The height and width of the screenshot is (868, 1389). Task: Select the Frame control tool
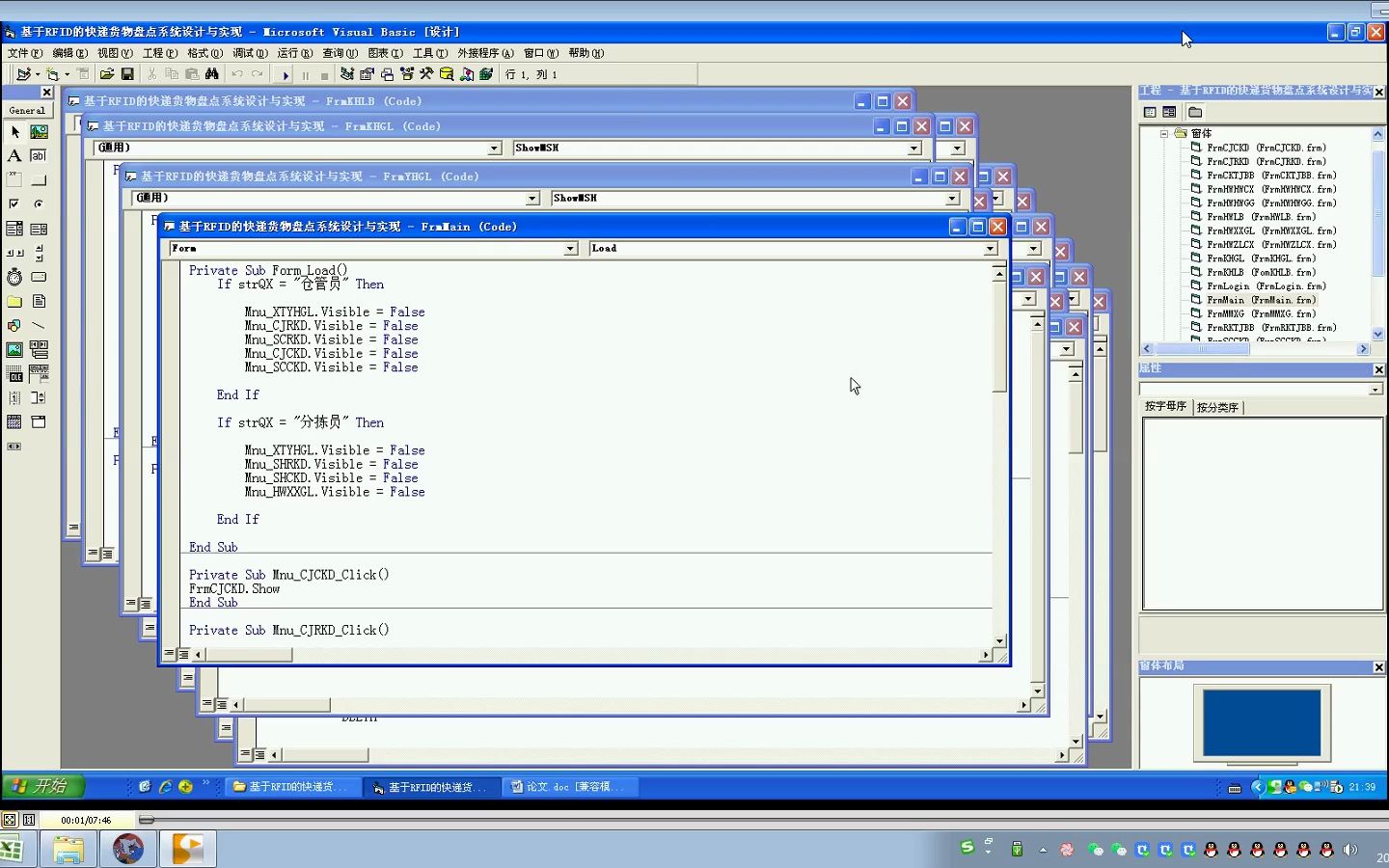point(14,179)
